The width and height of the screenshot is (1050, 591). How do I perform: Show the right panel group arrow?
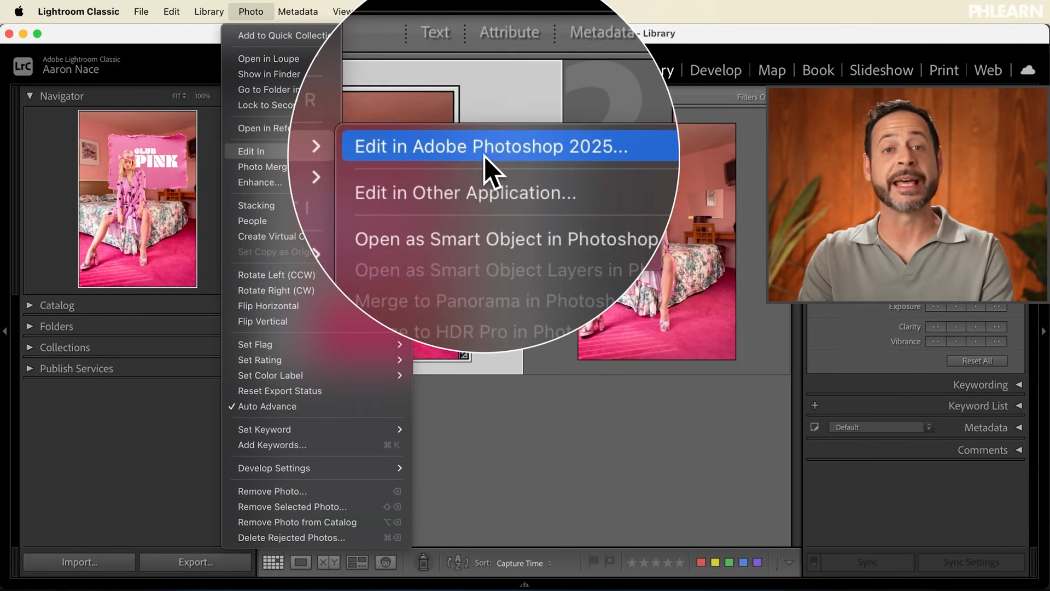pyautogui.click(x=1043, y=331)
